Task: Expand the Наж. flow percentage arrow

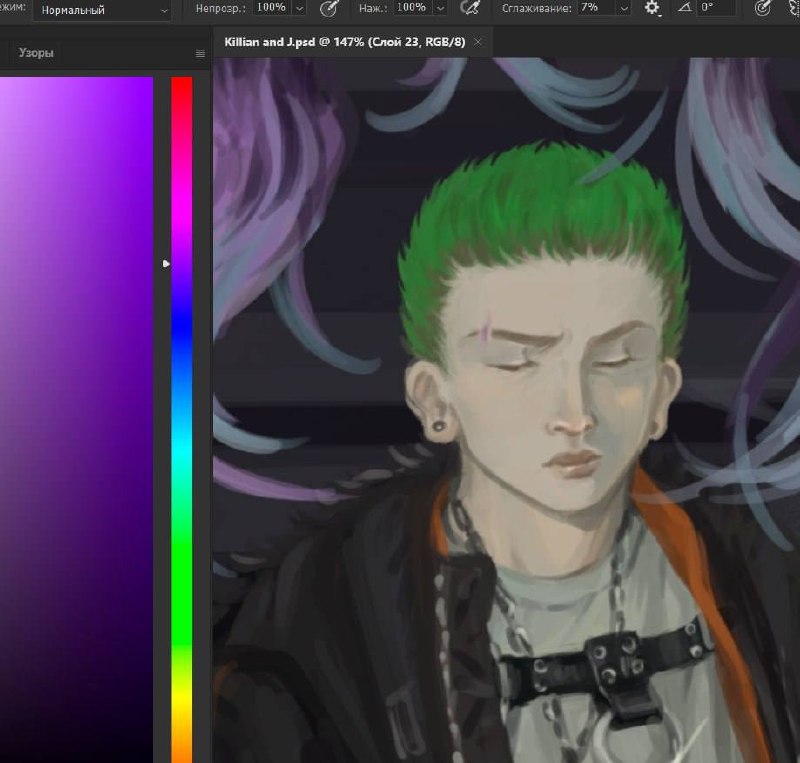Action: point(440,9)
